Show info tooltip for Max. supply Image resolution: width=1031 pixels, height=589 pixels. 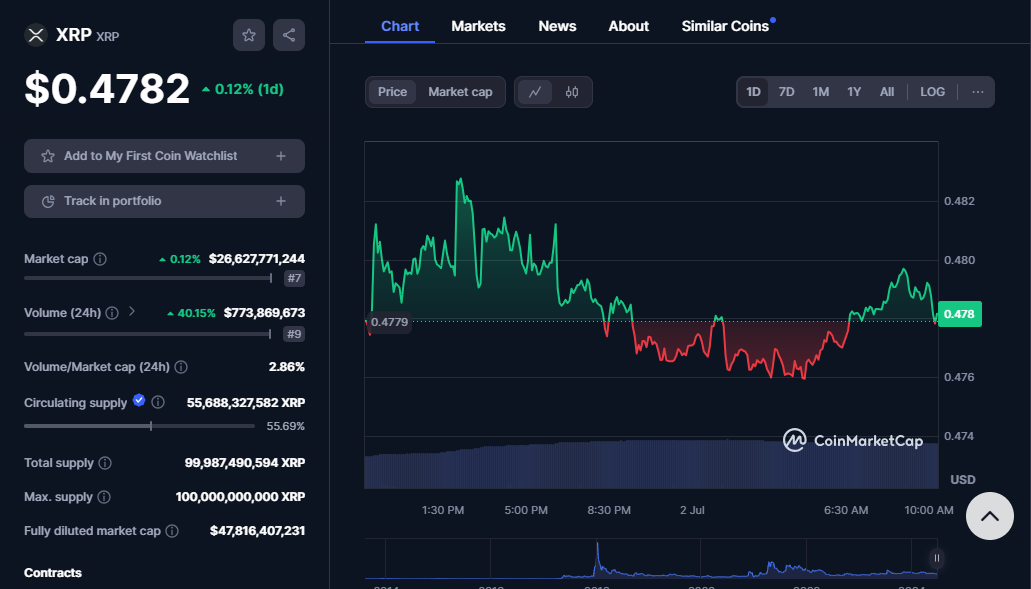pos(104,497)
